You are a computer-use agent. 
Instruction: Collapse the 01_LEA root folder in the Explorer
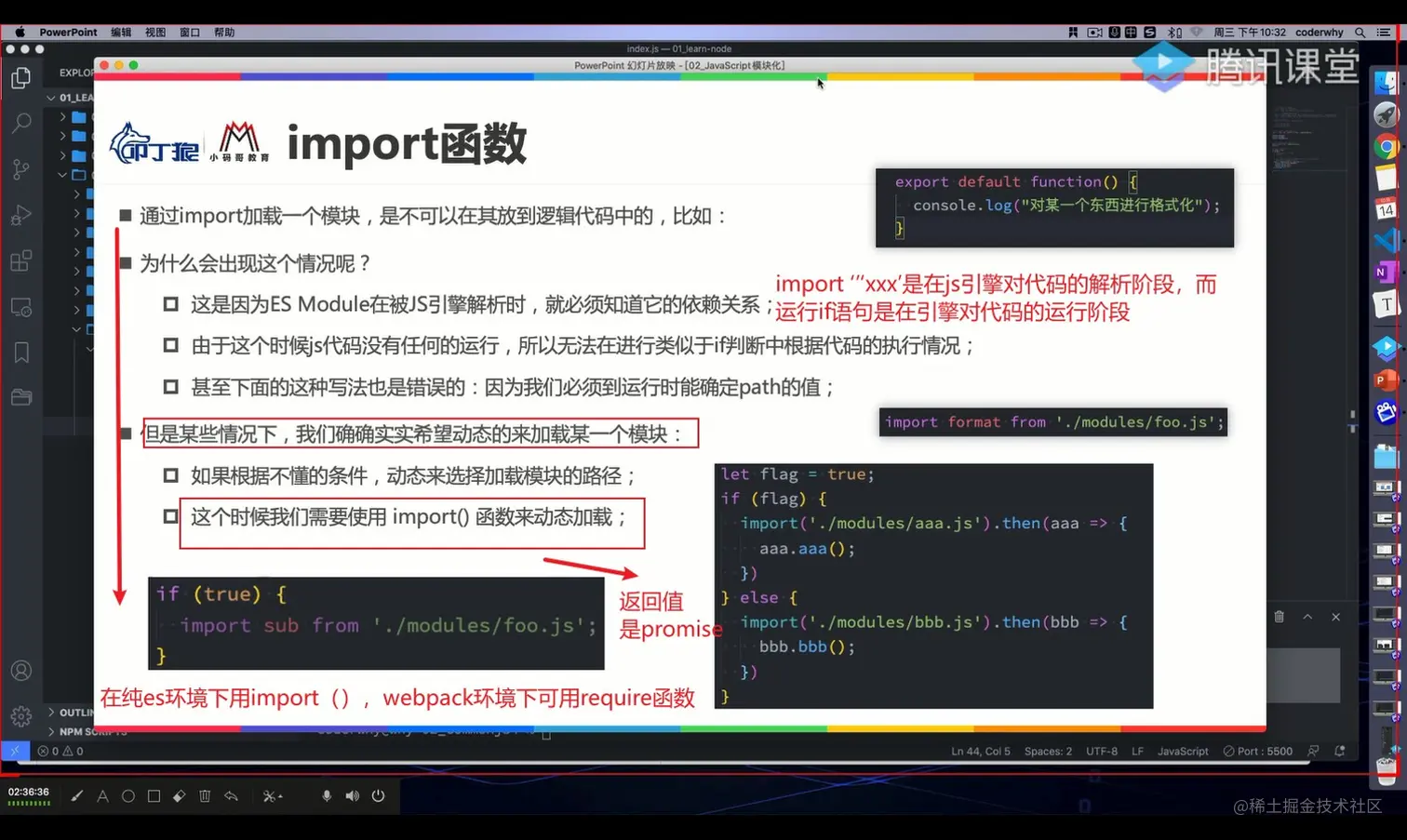tap(51, 97)
